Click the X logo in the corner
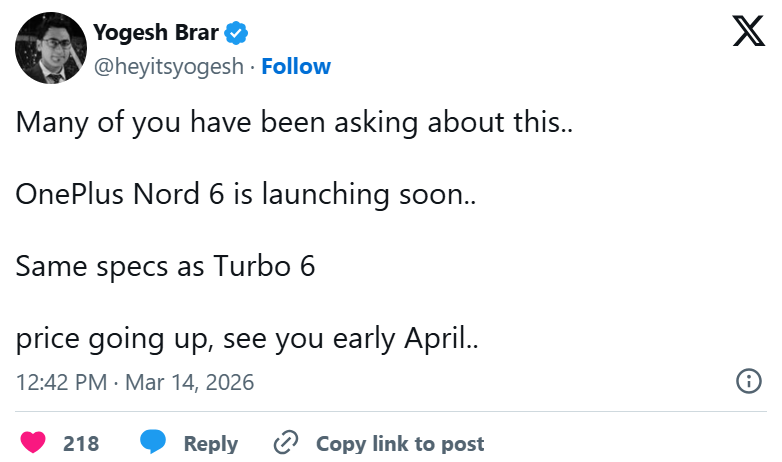Screen dimensions: 782x462 click(x=748, y=33)
